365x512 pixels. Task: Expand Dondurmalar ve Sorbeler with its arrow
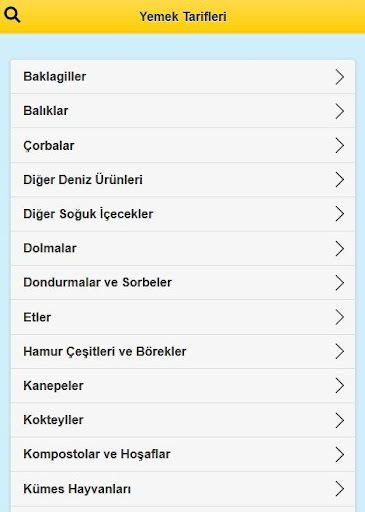tap(340, 283)
